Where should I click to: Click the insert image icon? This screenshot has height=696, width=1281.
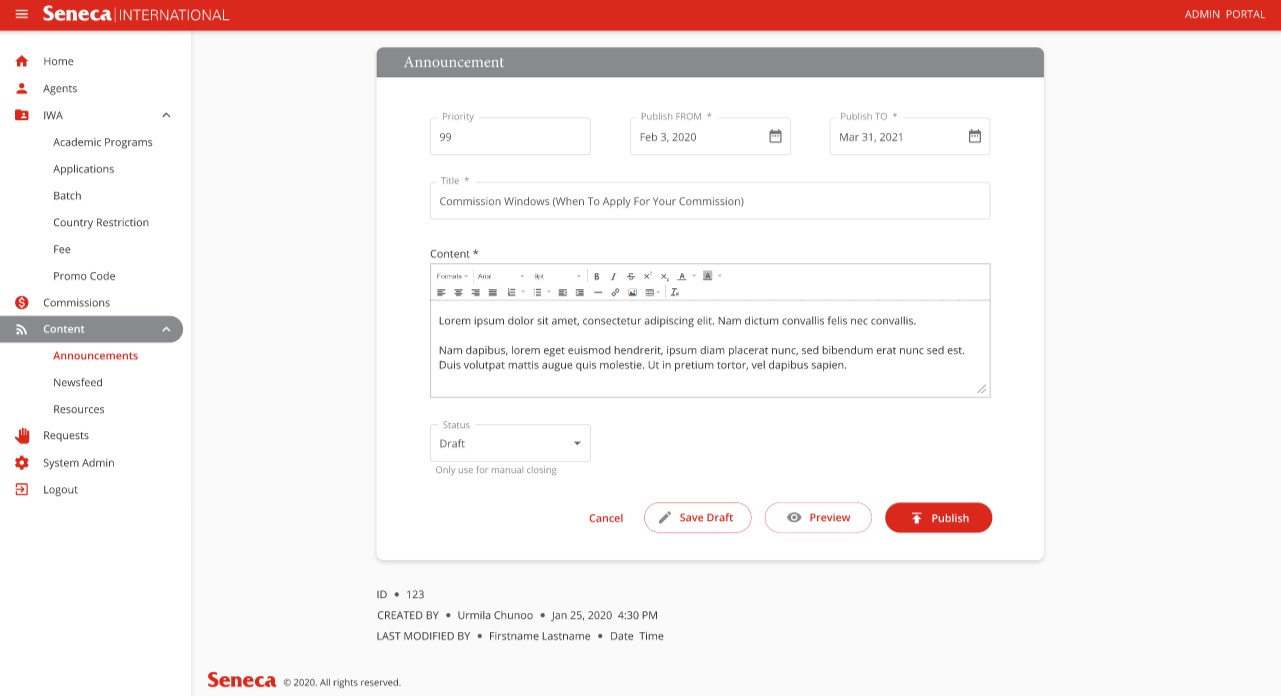point(632,293)
